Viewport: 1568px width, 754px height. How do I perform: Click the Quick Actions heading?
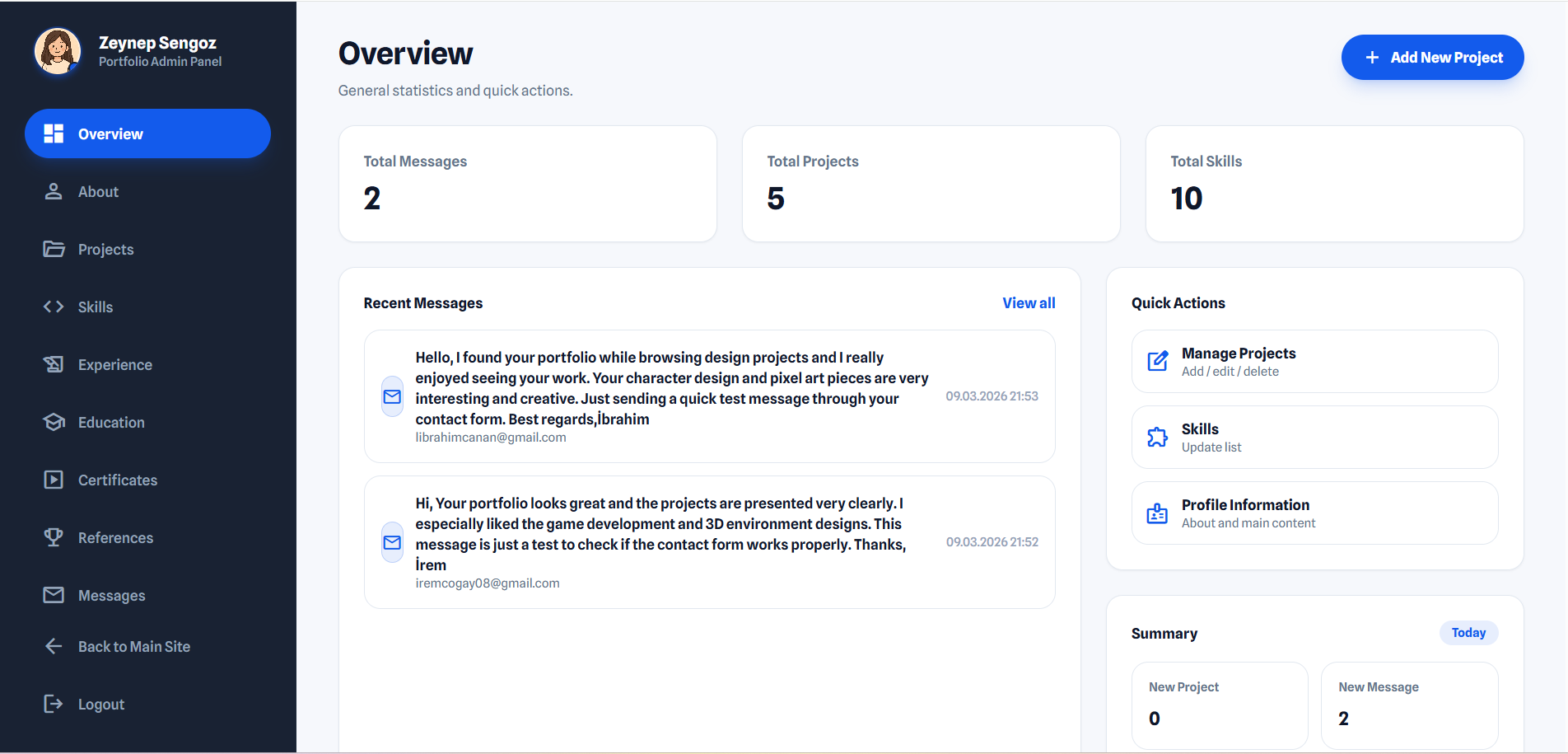1178,303
